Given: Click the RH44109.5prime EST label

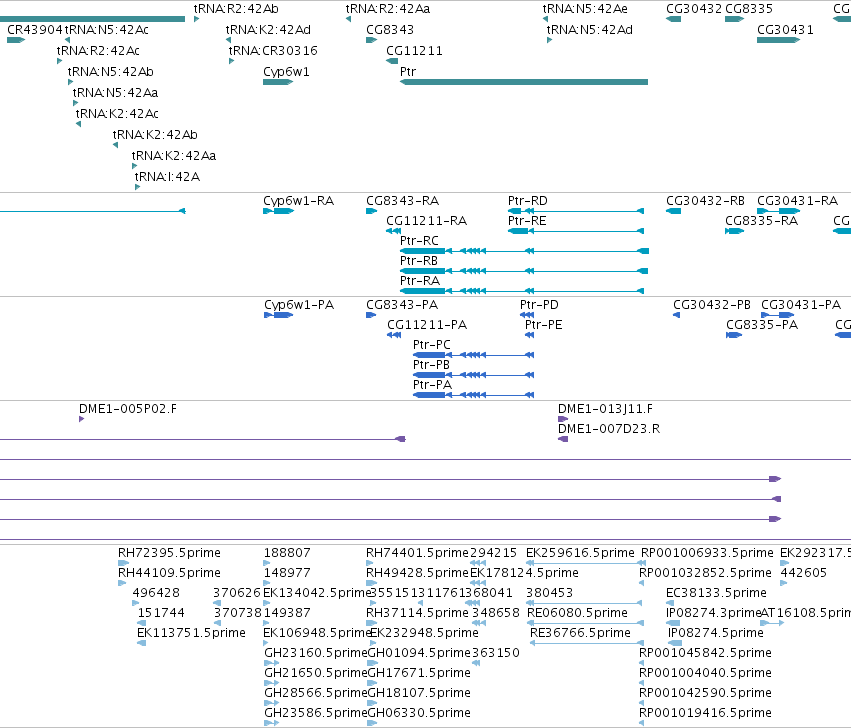Looking at the screenshot, I should click(x=169, y=573).
